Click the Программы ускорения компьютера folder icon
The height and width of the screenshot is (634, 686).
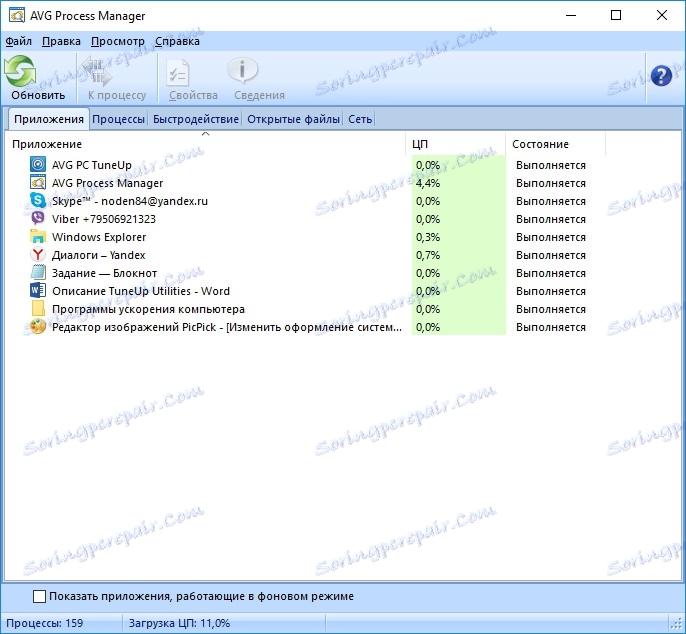tap(38, 308)
